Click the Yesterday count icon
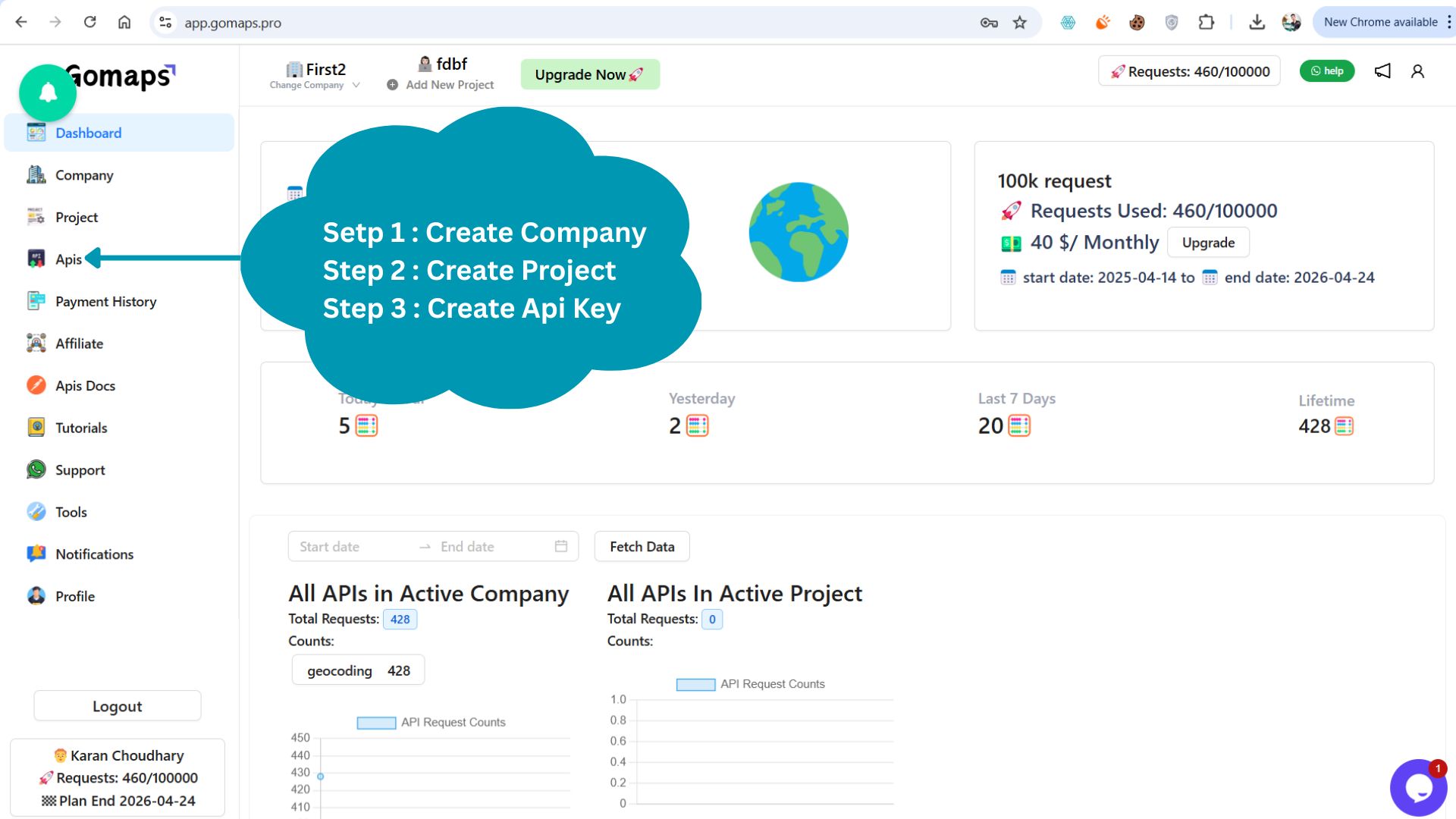Viewport: 1456px width, 819px height. (x=698, y=426)
